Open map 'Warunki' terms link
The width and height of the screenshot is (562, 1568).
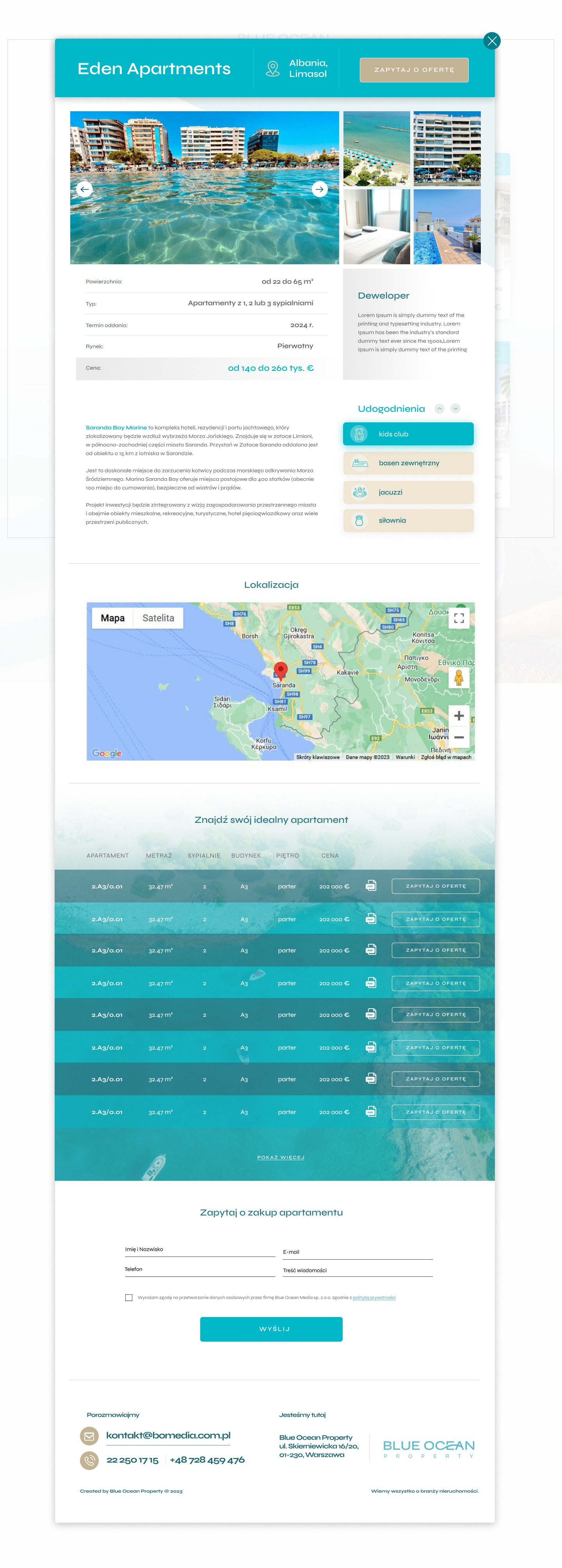pyautogui.click(x=405, y=757)
